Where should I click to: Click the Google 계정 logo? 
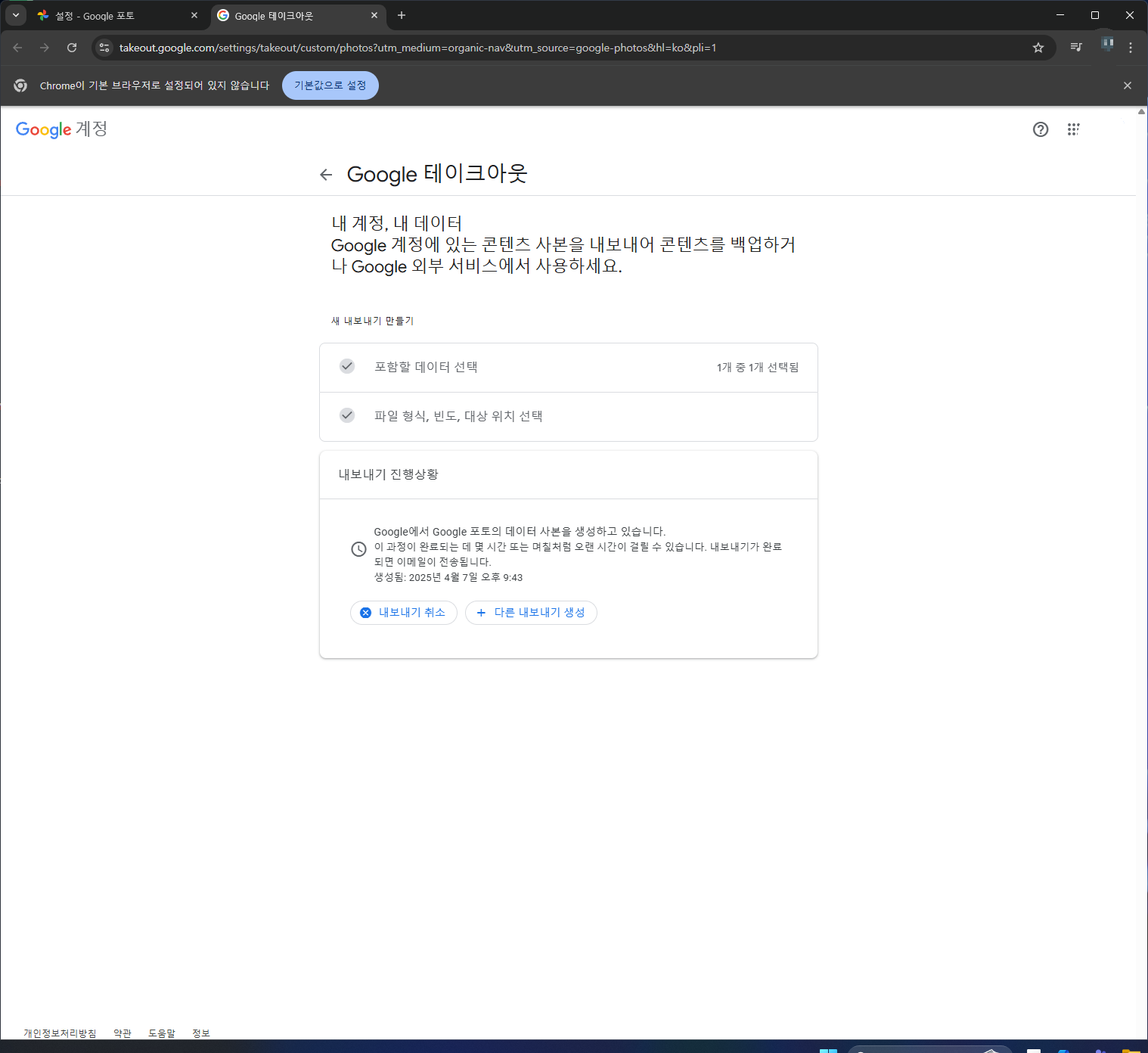tap(61, 129)
